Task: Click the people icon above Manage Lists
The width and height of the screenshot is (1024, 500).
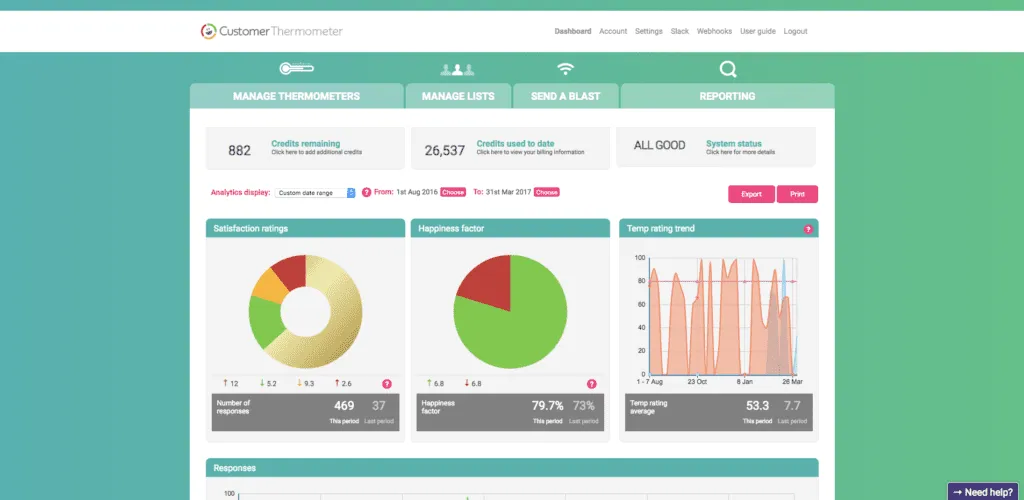Action: point(457,69)
